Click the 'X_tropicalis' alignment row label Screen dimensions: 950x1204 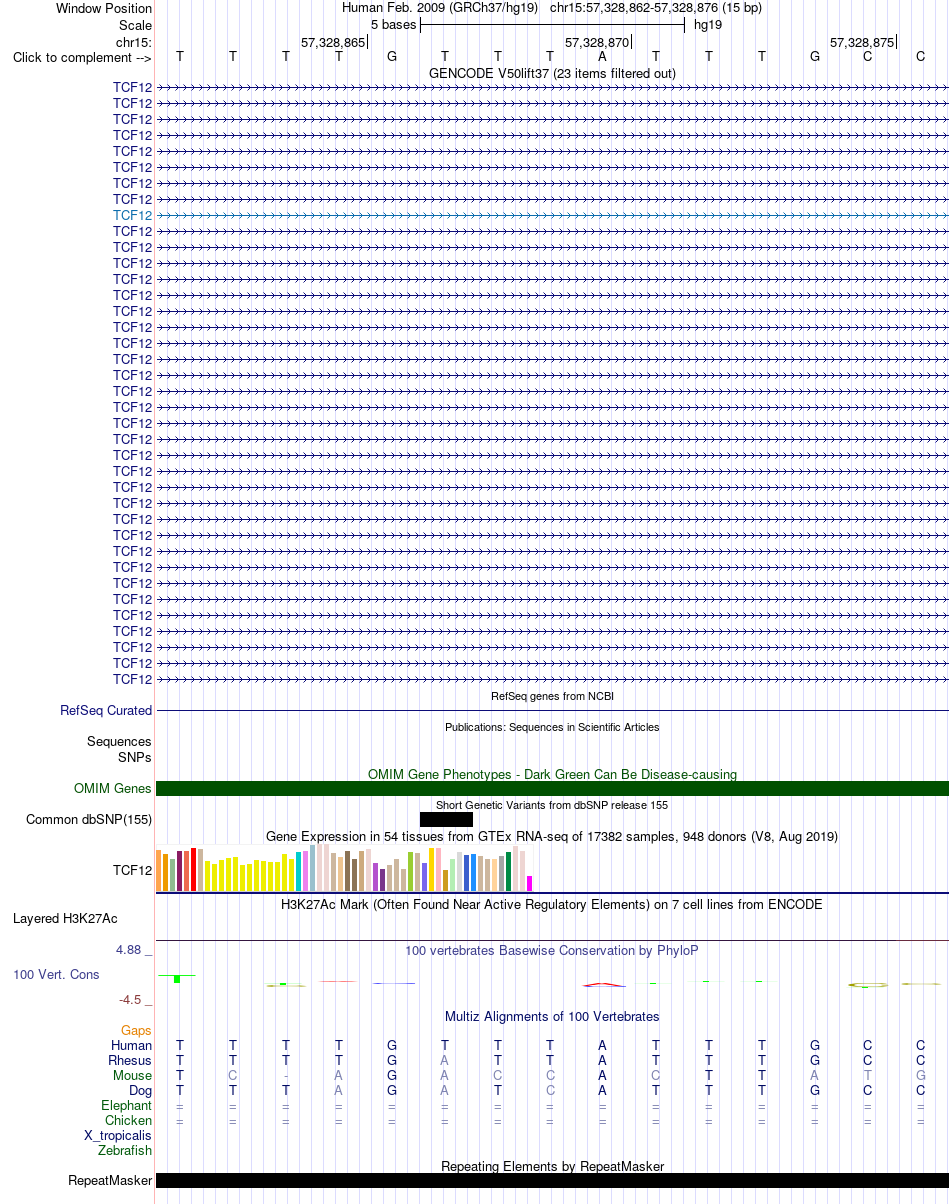click(118, 1135)
